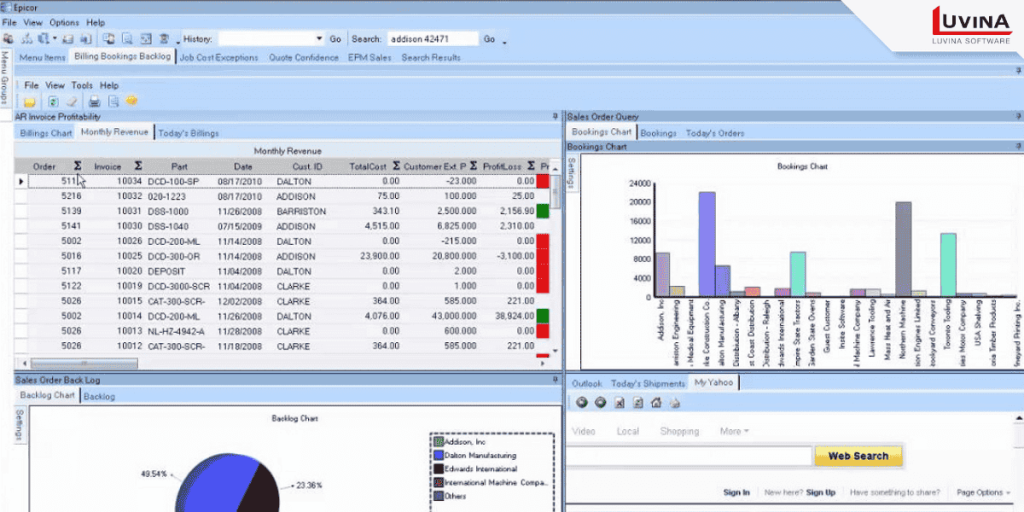Click the tall Northern Machine bar in chart
This screenshot has width=1024, height=512.
[903, 249]
